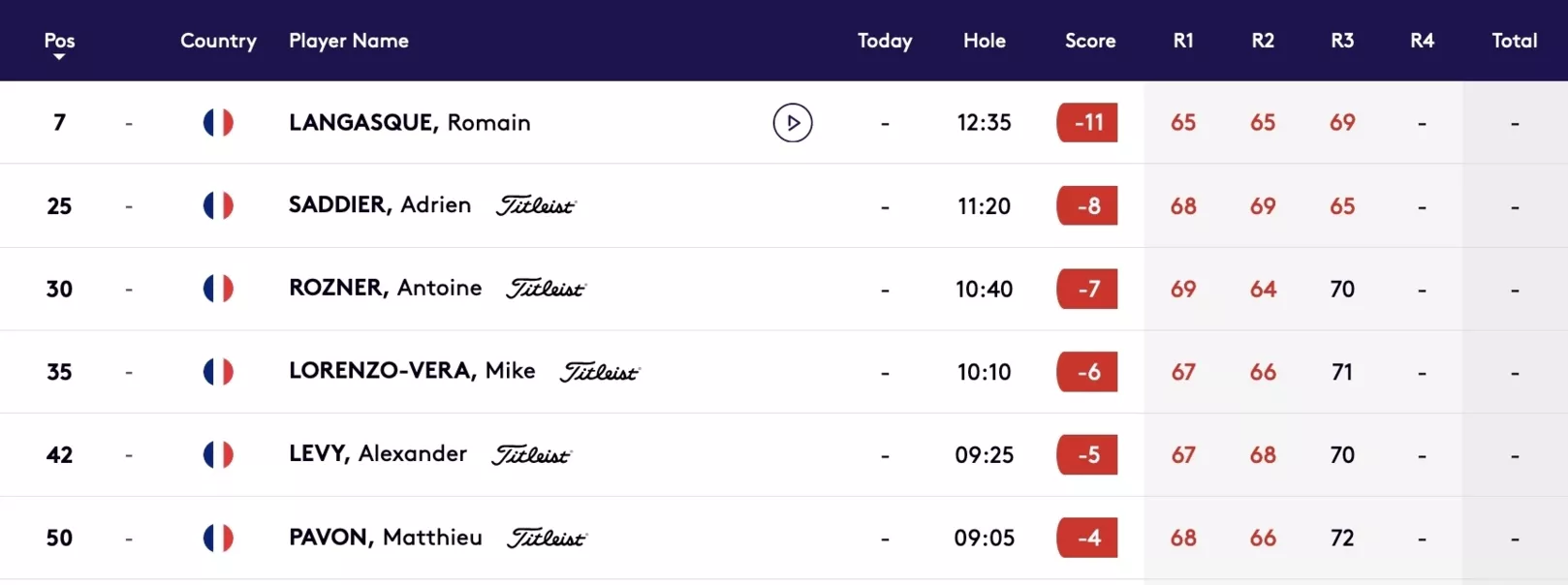This screenshot has width=1568, height=585.
Task: Click the R3 column header
Action: coord(1342,41)
